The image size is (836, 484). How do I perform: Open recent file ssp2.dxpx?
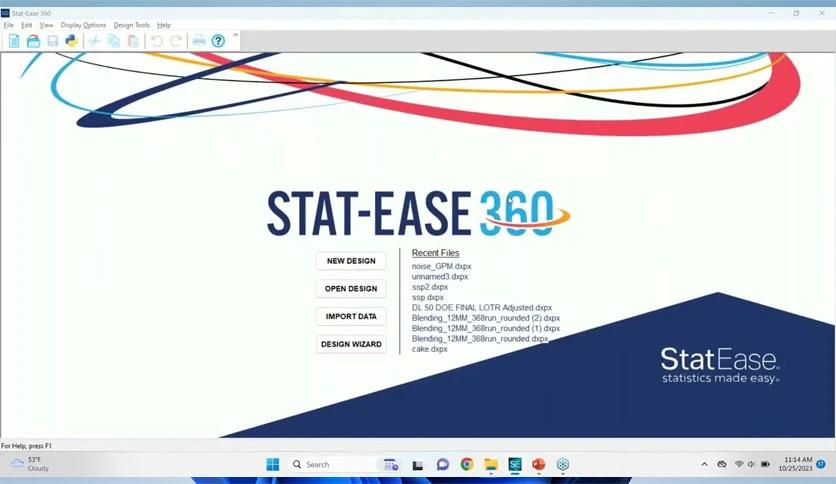point(430,287)
